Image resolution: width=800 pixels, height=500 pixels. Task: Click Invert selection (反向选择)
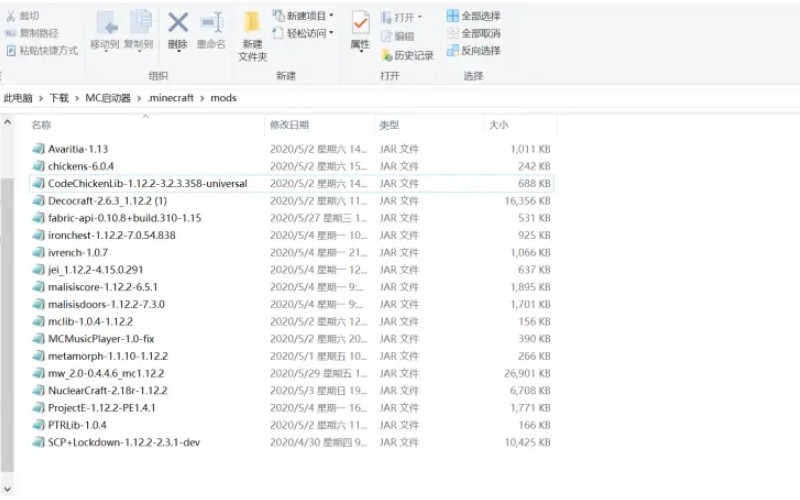tap(473, 50)
